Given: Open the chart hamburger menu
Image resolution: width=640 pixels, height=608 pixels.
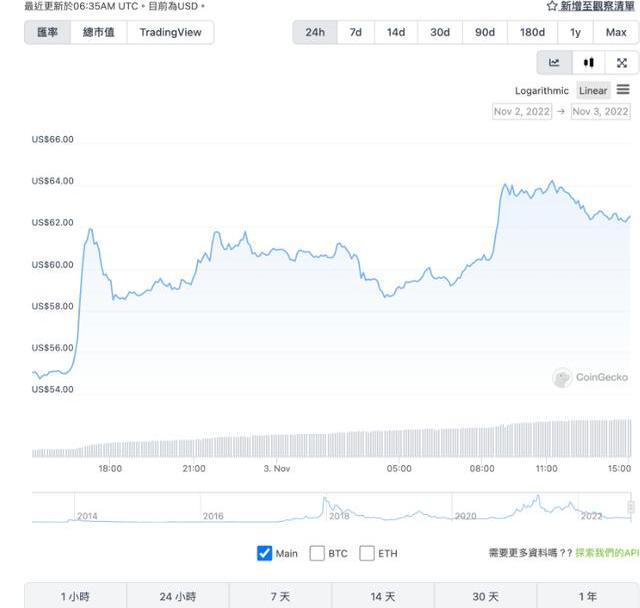Looking at the screenshot, I should click(623, 90).
